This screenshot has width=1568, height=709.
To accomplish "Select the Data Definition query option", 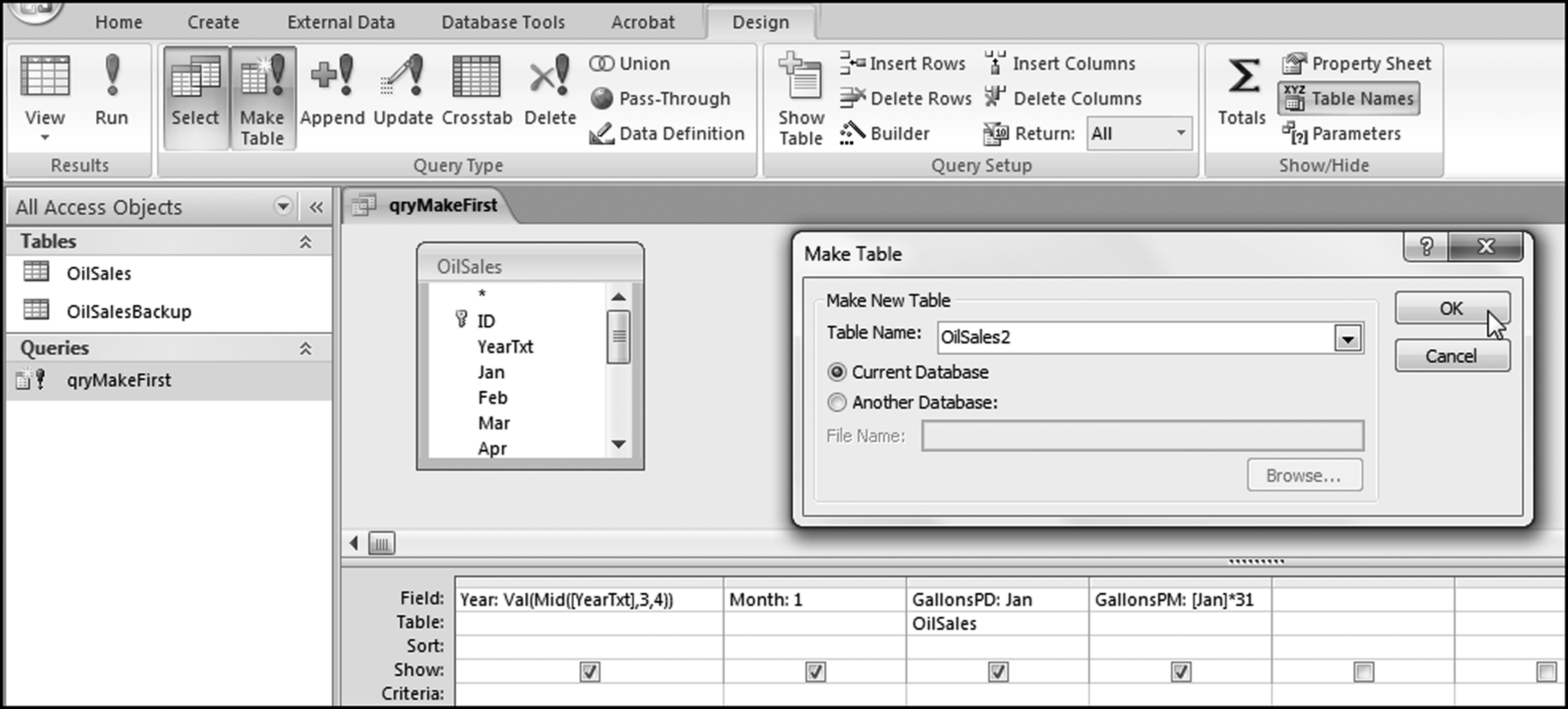I will 666,133.
